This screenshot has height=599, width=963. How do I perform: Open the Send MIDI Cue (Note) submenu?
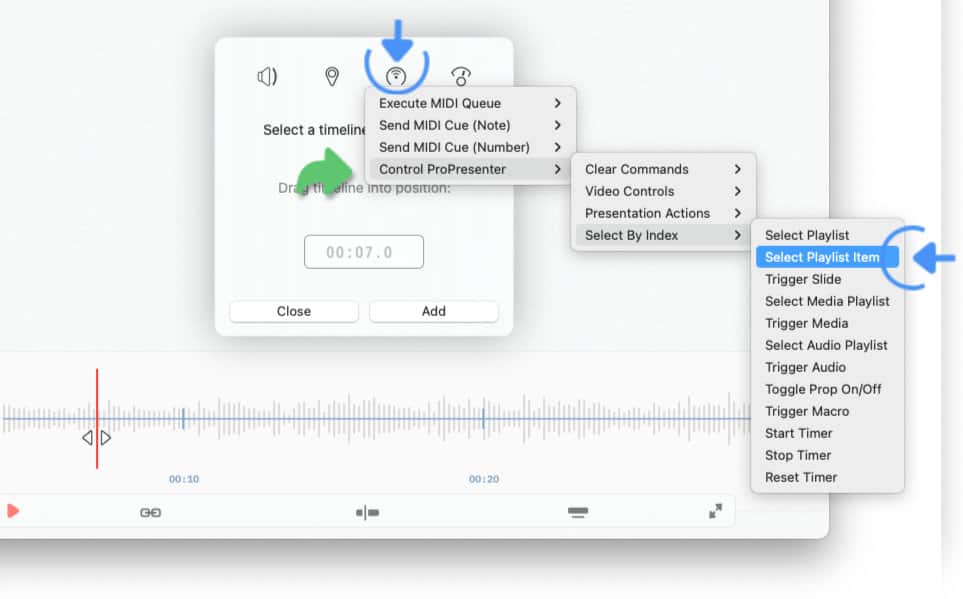point(470,125)
